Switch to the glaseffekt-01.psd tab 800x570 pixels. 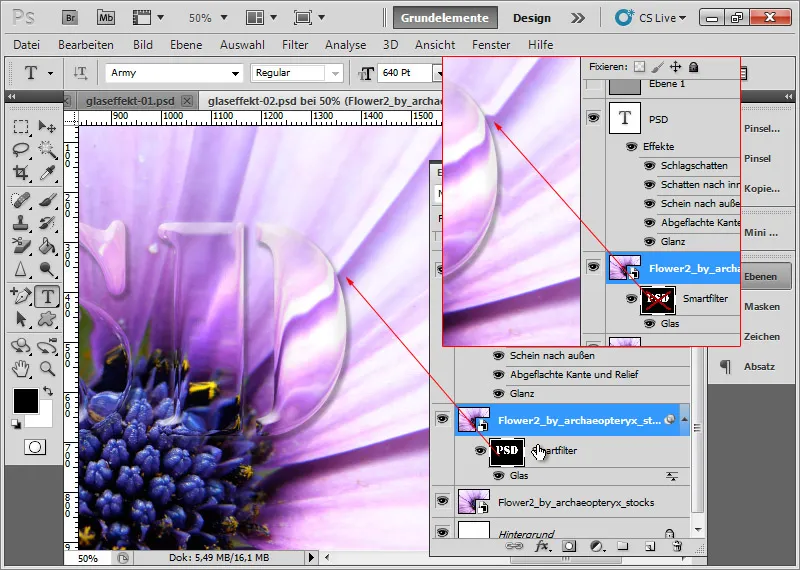click(x=131, y=100)
